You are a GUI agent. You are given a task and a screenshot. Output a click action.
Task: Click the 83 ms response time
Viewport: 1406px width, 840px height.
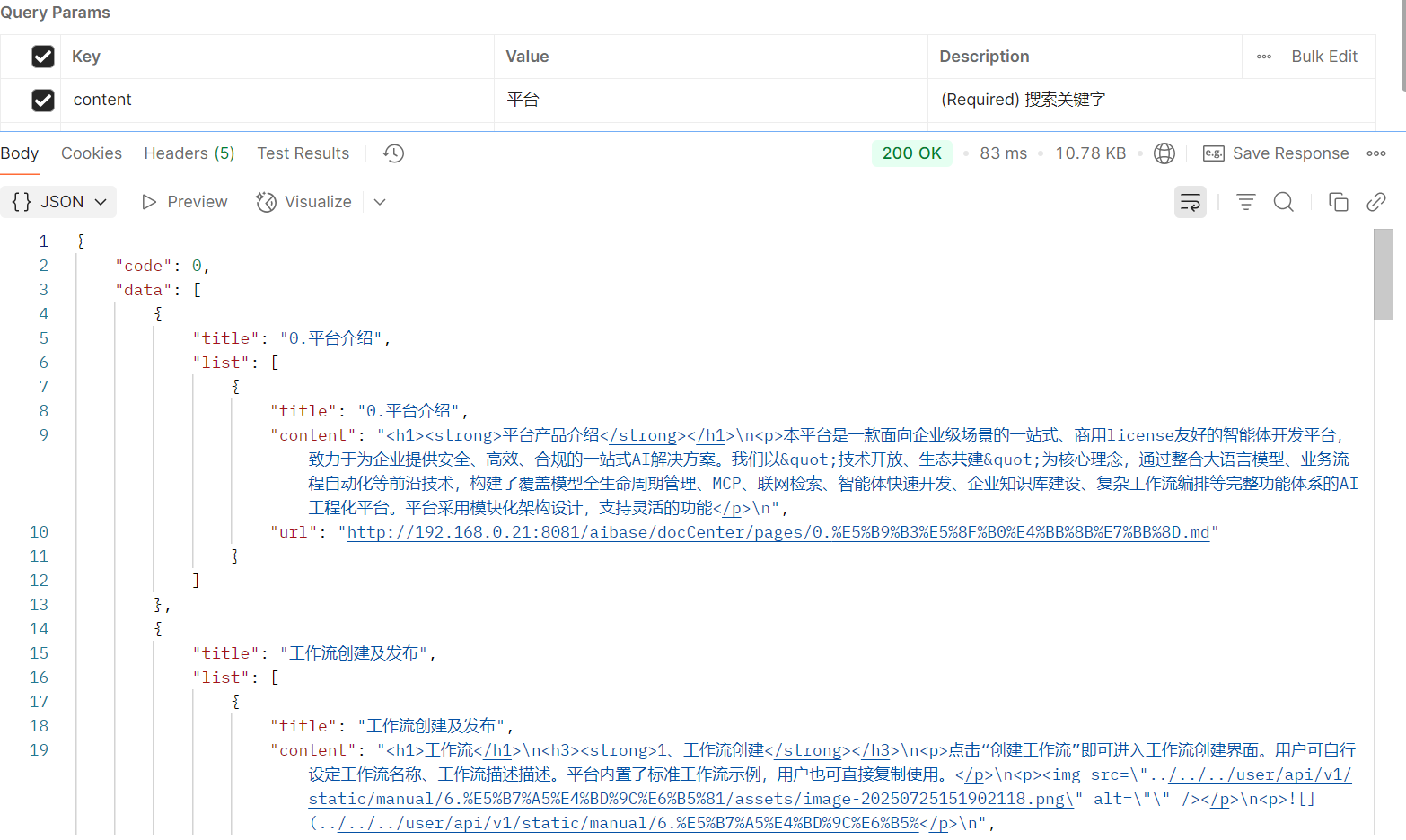(x=1003, y=153)
